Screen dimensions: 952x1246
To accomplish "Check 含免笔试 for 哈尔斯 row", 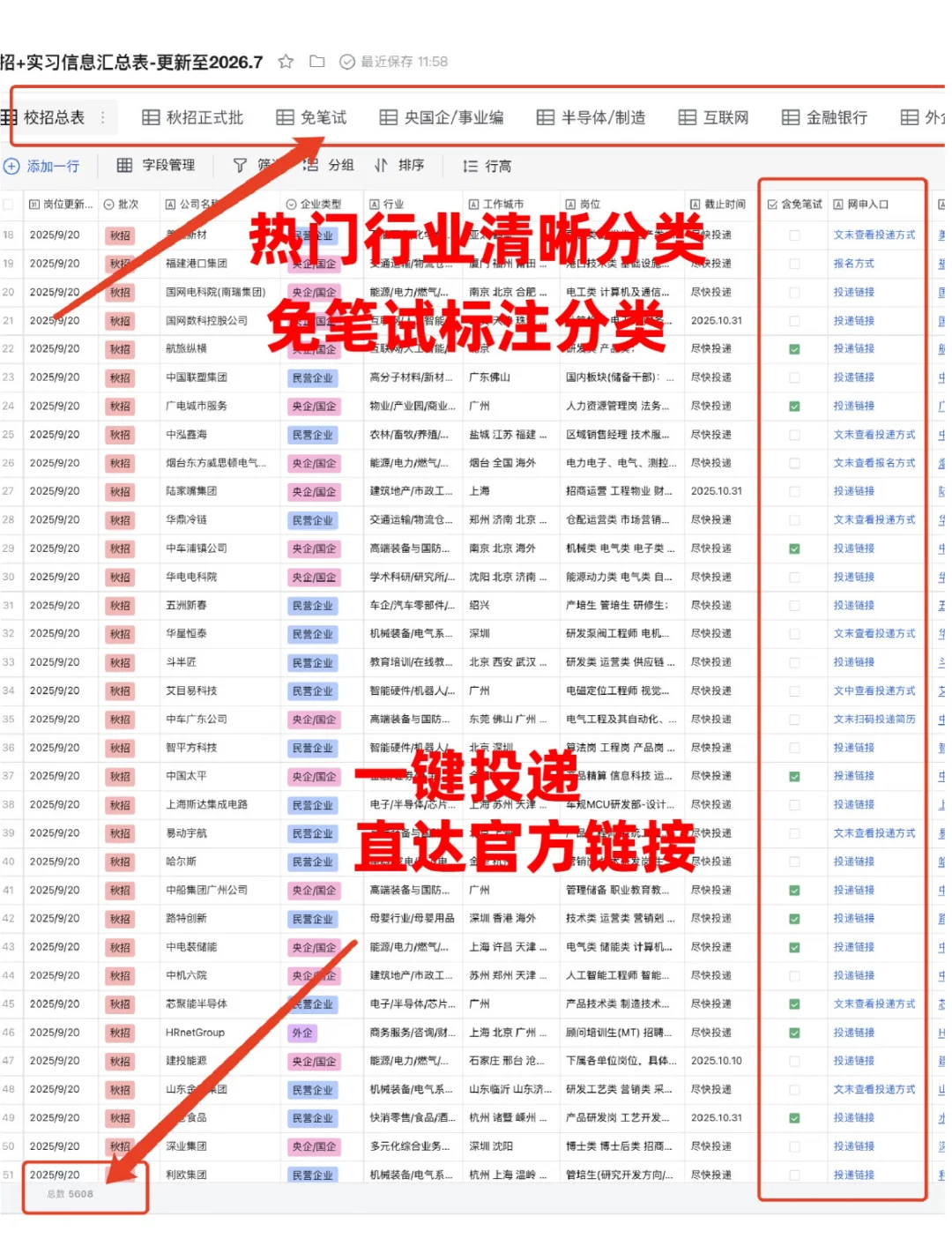I will click(794, 862).
